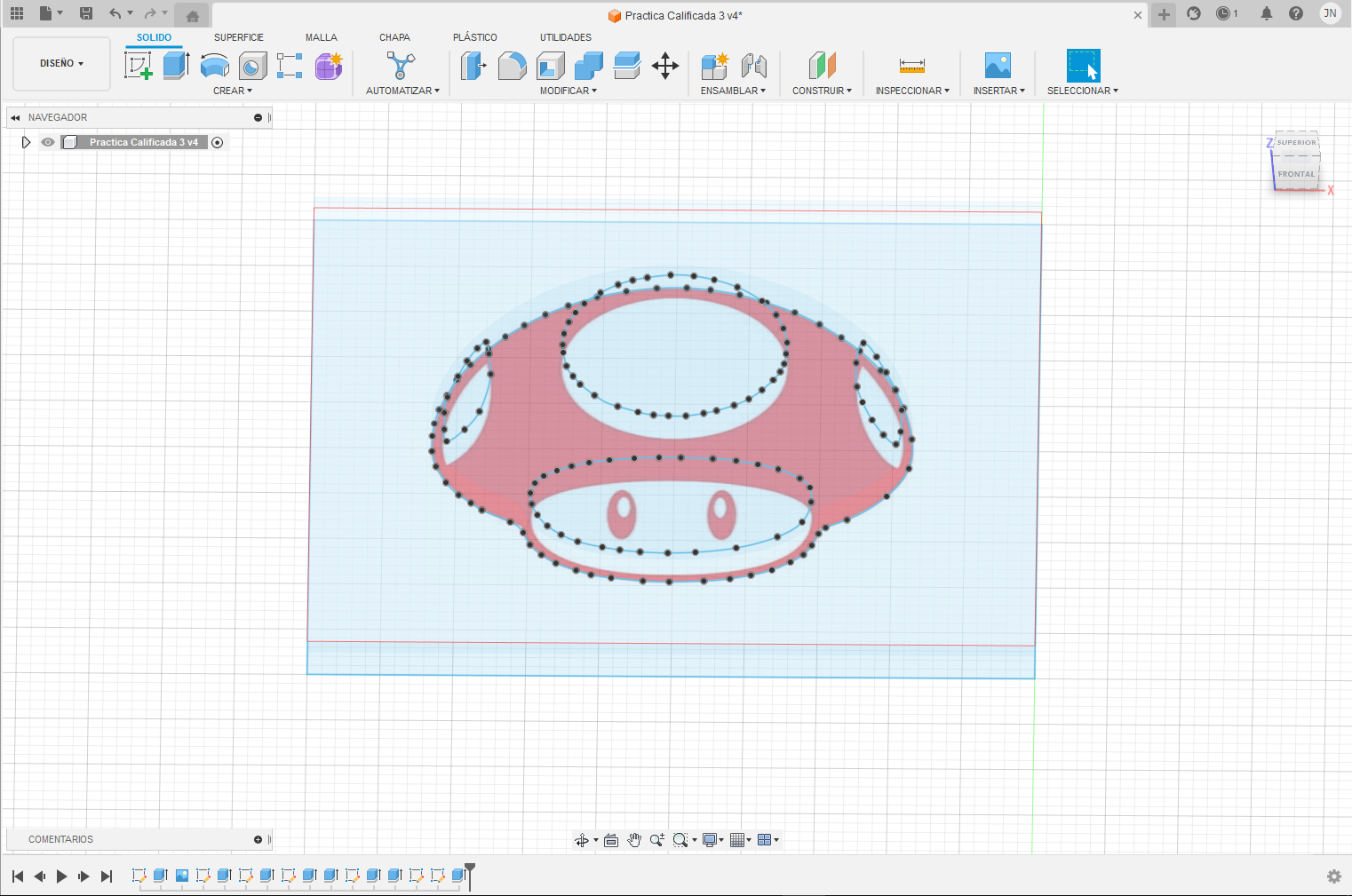Expand the COMENTARIOS panel with plus button
Screen dimensions: 1352x896
(258, 839)
